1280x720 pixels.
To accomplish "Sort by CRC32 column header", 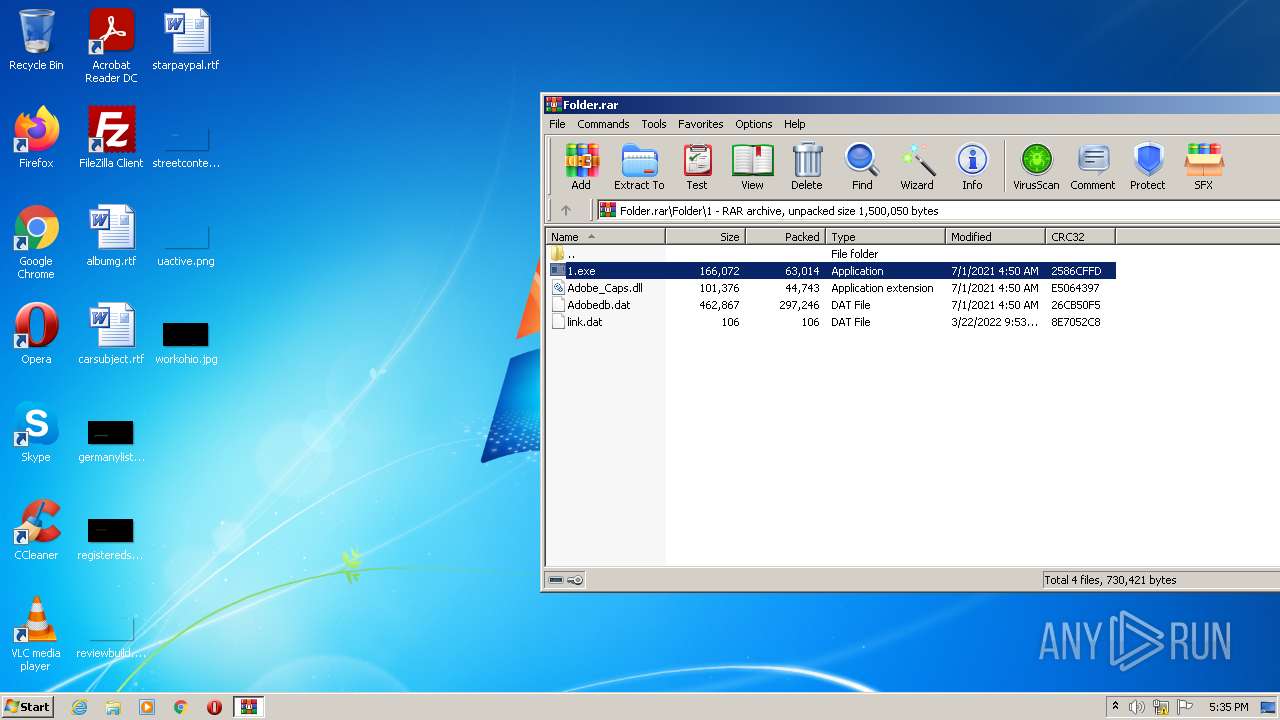I will click(1080, 237).
